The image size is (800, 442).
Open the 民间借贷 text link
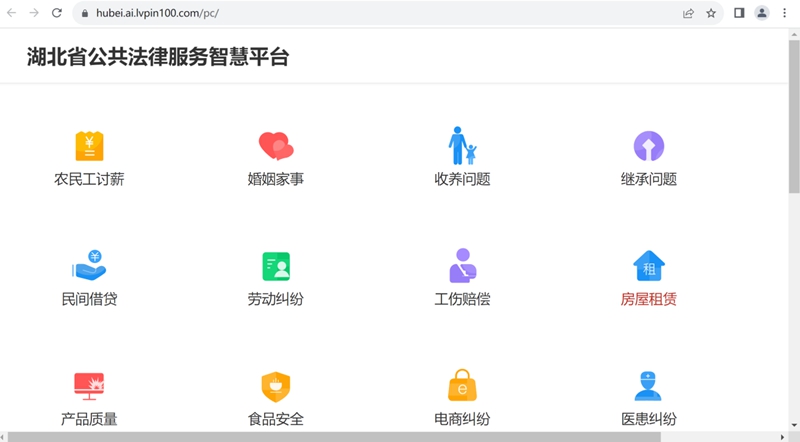pos(89,299)
